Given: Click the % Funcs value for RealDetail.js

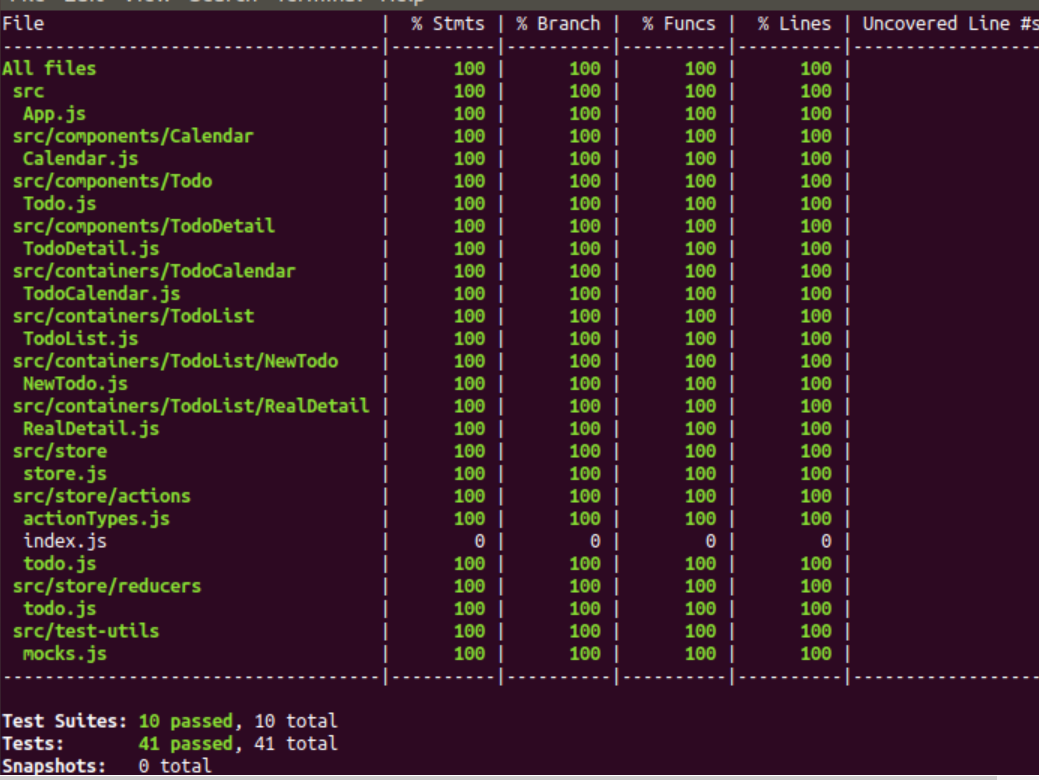Looking at the screenshot, I should [x=700, y=429].
